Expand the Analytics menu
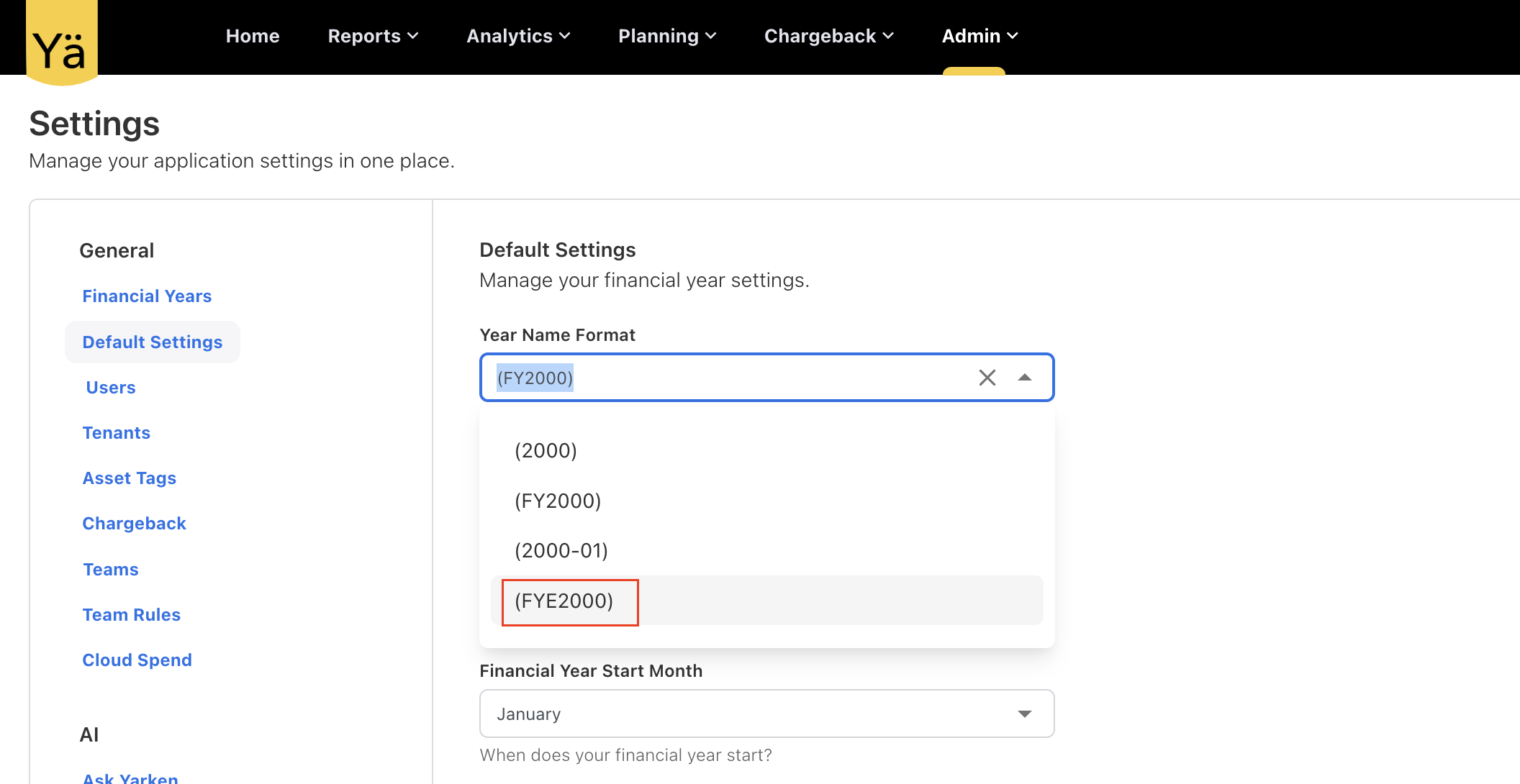1520x784 pixels. (x=517, y=36)
